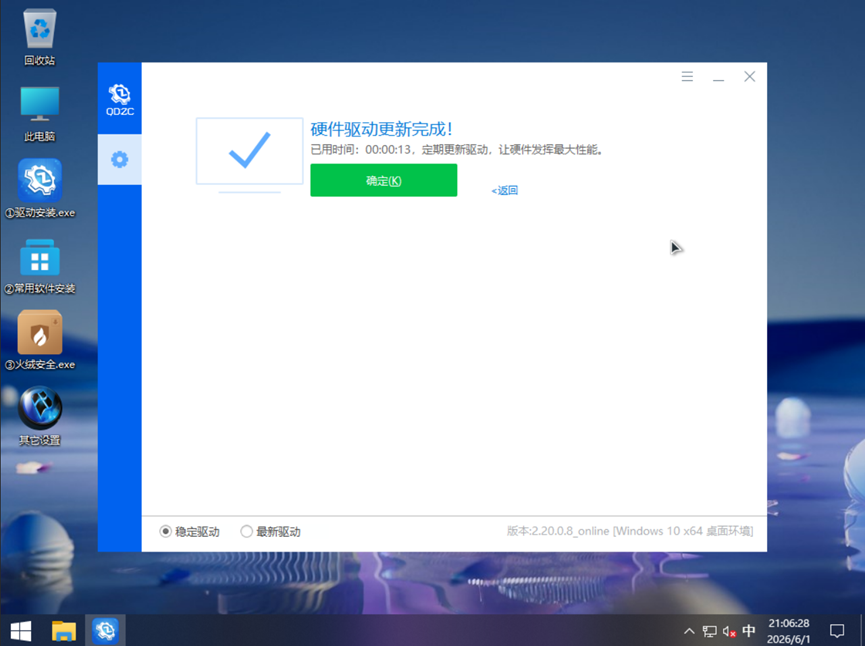This screenshot has width=865, height=646.
Task: Click the driver tool taskbar icon
Action: coord(105,631)
